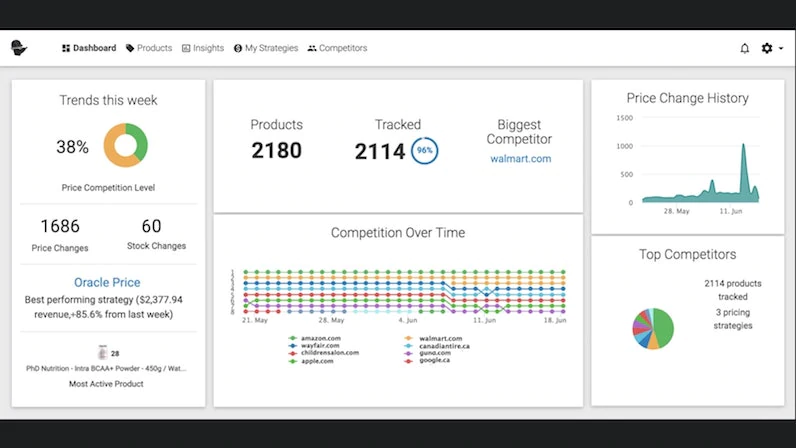Open the notifications bell

click(744, 48)
